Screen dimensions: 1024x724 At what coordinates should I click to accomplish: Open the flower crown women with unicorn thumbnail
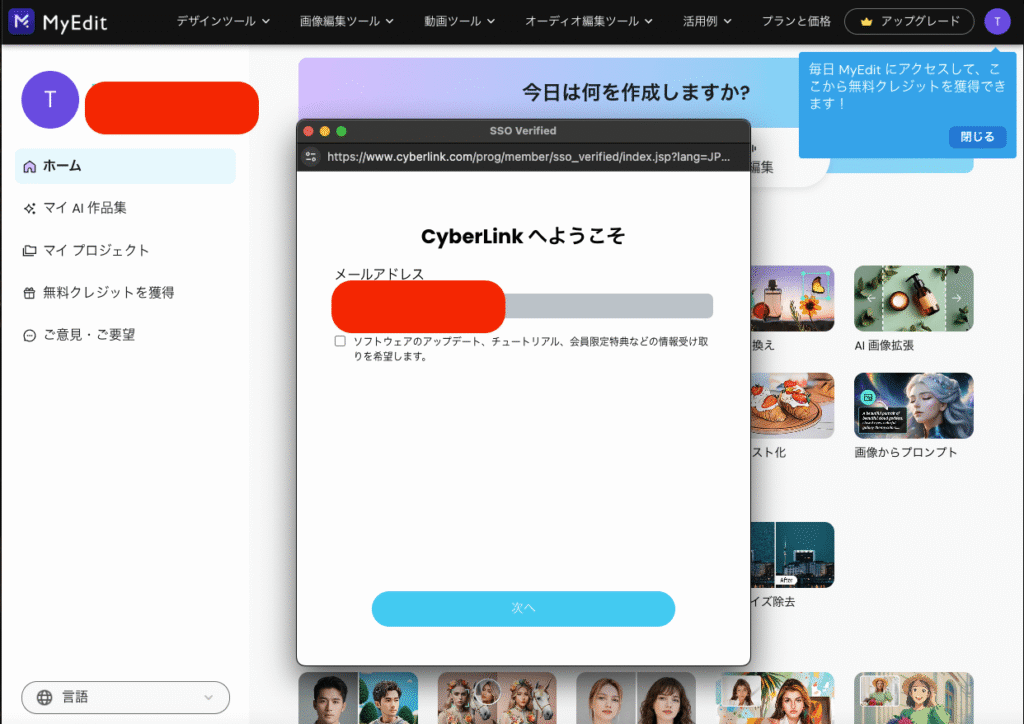click(497, 698)
